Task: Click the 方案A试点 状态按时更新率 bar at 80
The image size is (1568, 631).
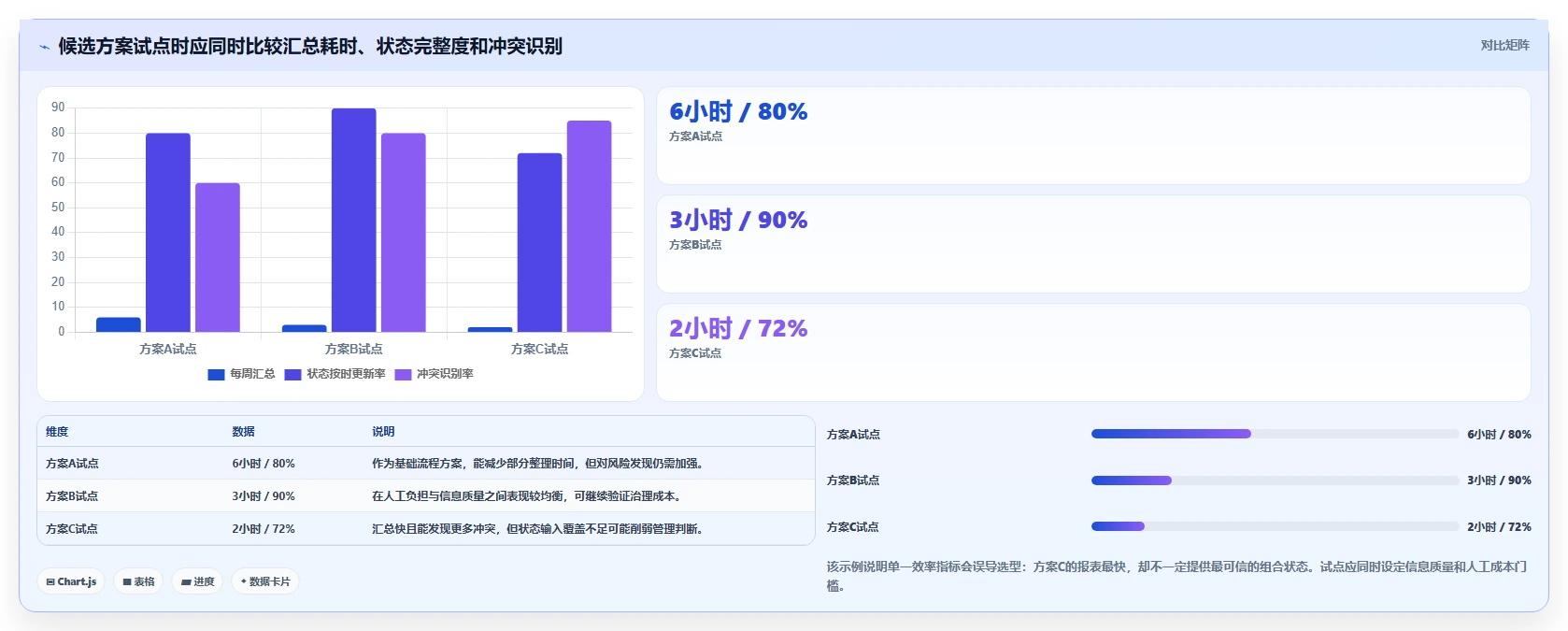Action: point(168,233)
